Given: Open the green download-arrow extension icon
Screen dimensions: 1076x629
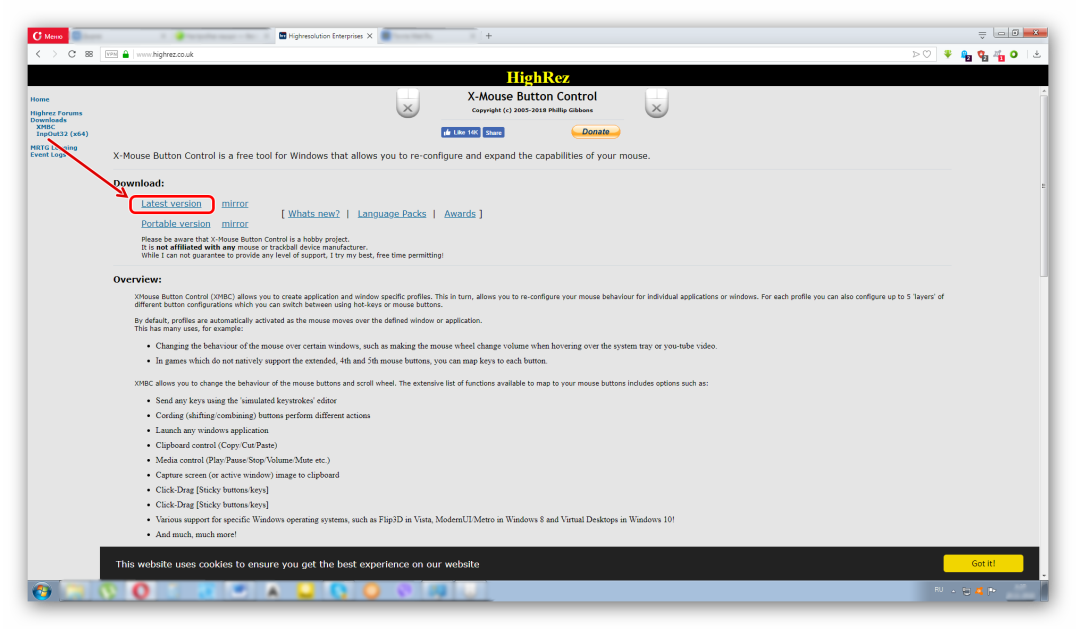Looking at the screenshot, I should pyautogui.click(x=948, y=54).
